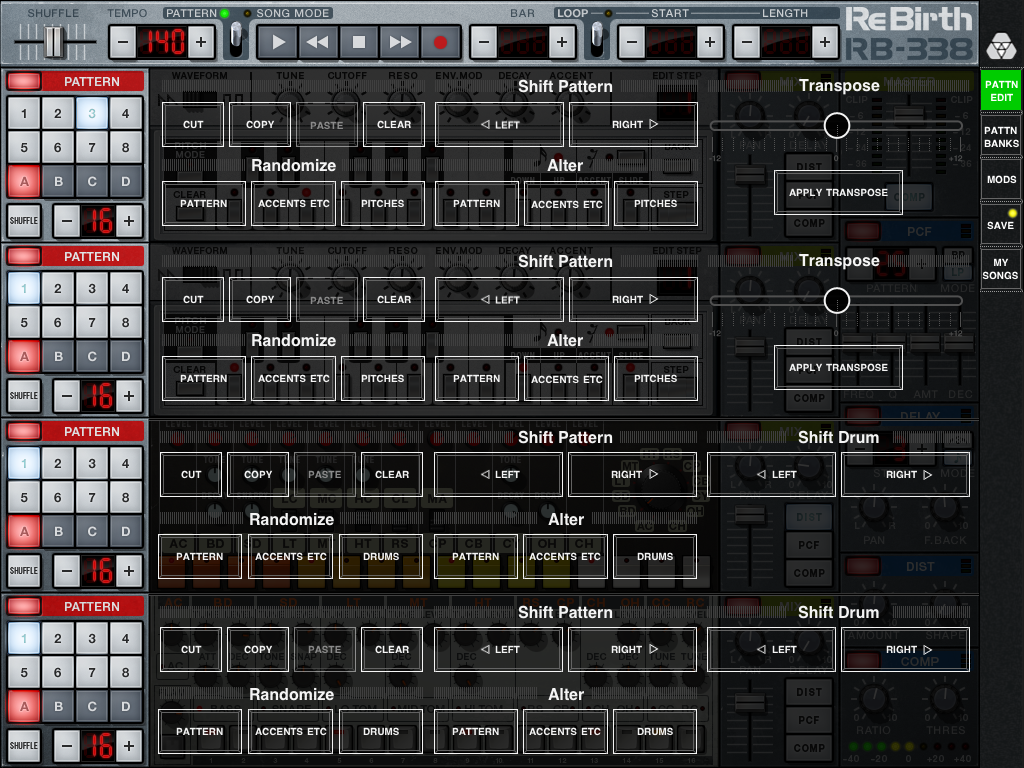Click CLEAR in the first synth row
The image size is (1024, 768).
tap(394, 124)
